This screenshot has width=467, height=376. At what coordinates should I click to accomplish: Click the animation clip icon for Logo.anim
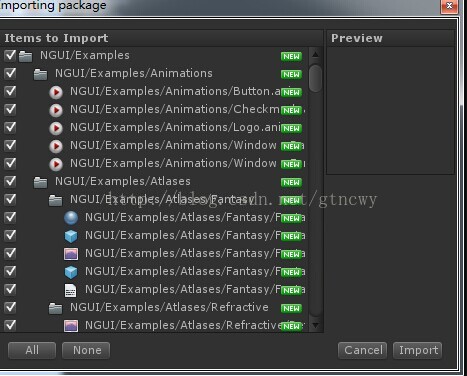[x=56, y=128]
